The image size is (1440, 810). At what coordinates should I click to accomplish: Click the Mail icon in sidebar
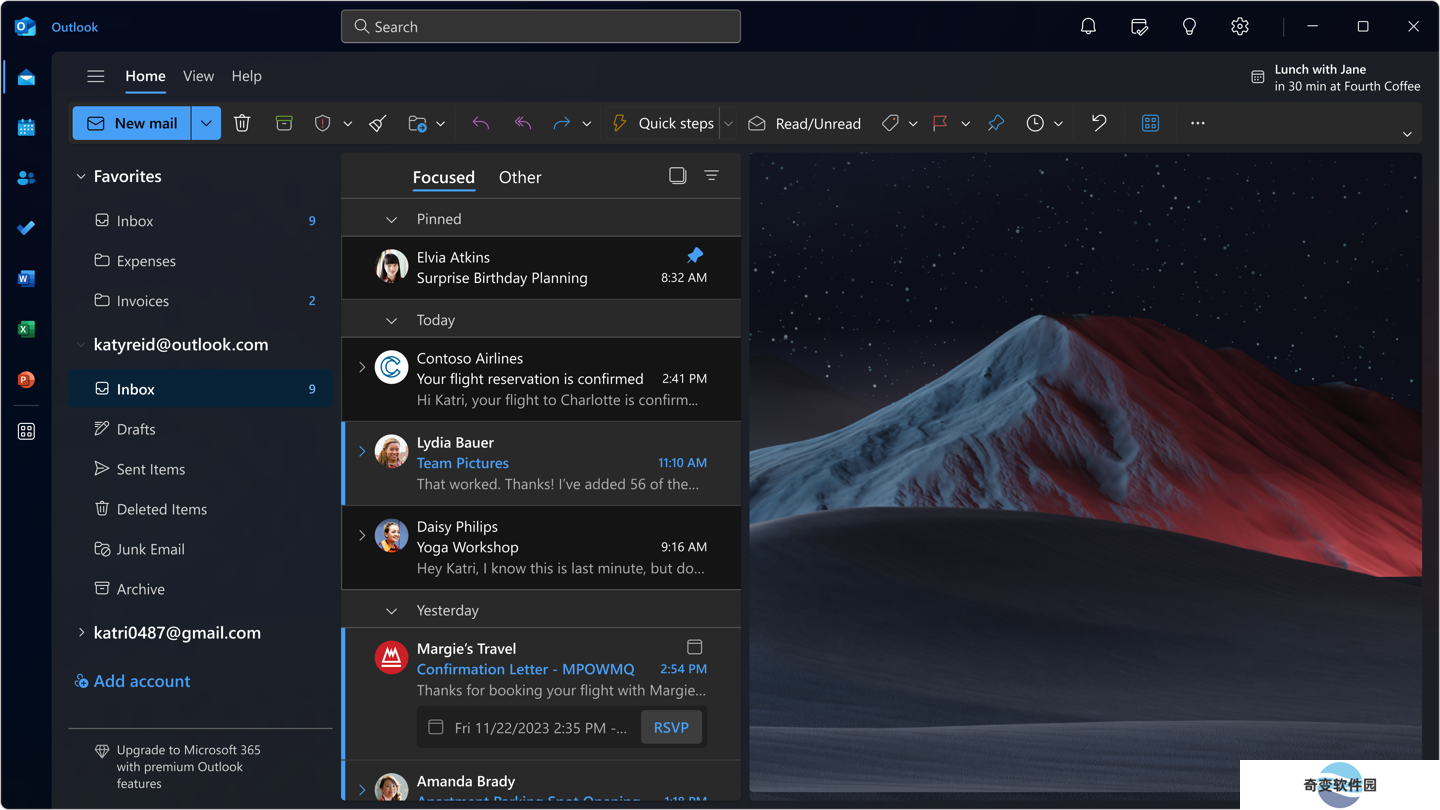tap(26, 77)
